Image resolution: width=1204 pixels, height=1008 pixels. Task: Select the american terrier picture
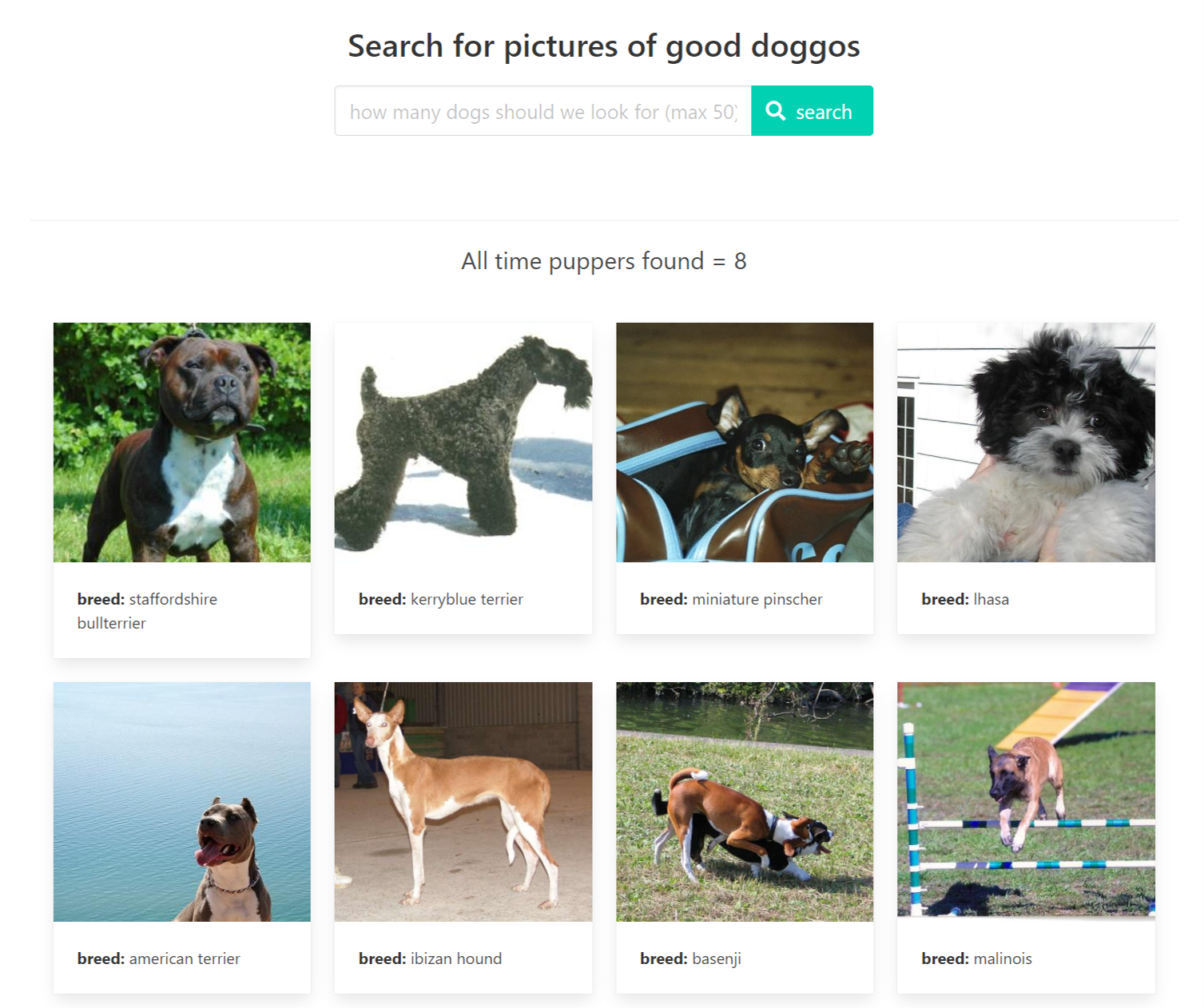[x=182, y=802]
